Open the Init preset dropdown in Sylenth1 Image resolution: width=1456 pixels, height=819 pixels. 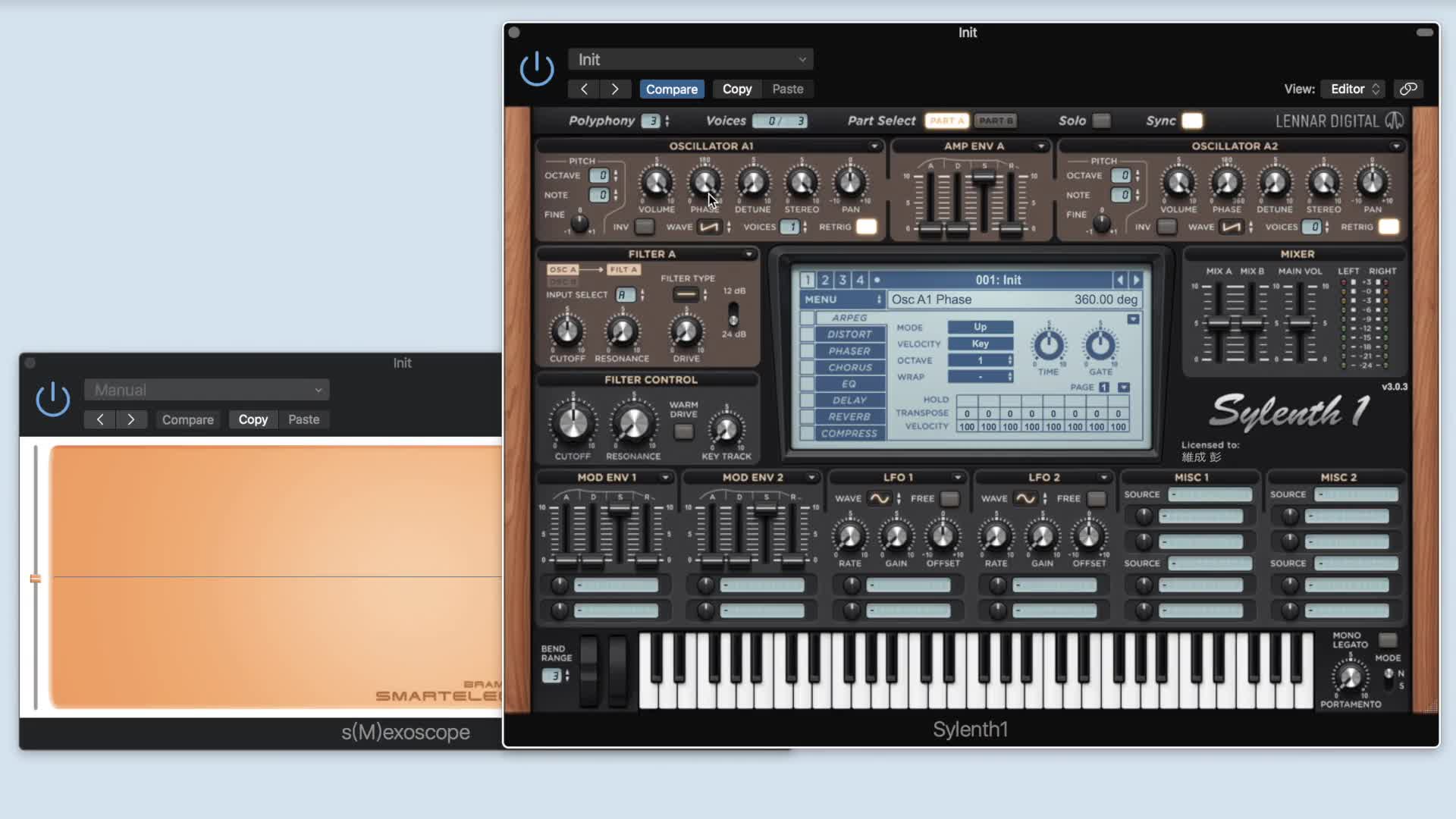(x=690, y=59)
